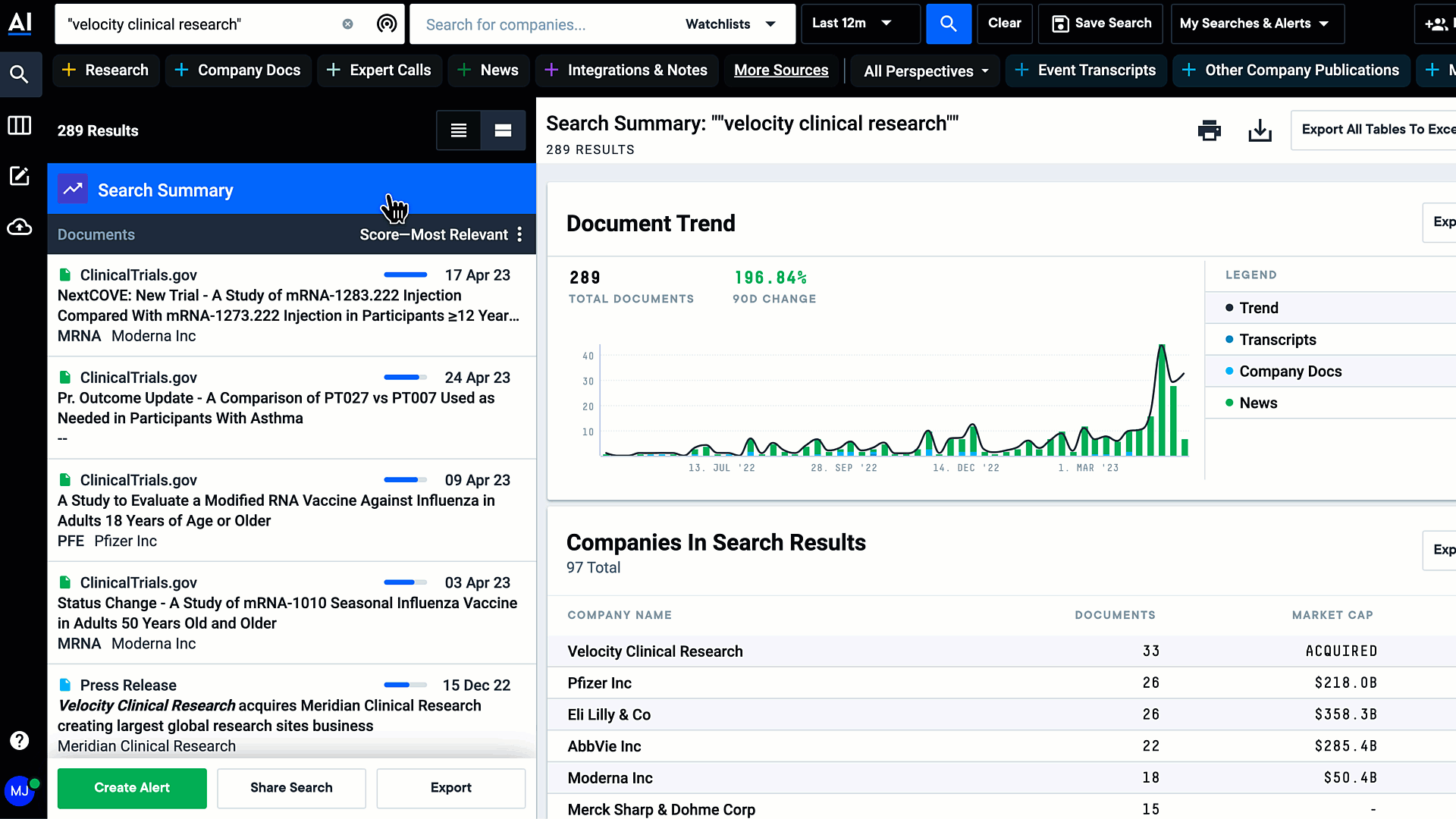Click the Export button below results
This screenshot has height=819, width=1456.
point(451,788)
